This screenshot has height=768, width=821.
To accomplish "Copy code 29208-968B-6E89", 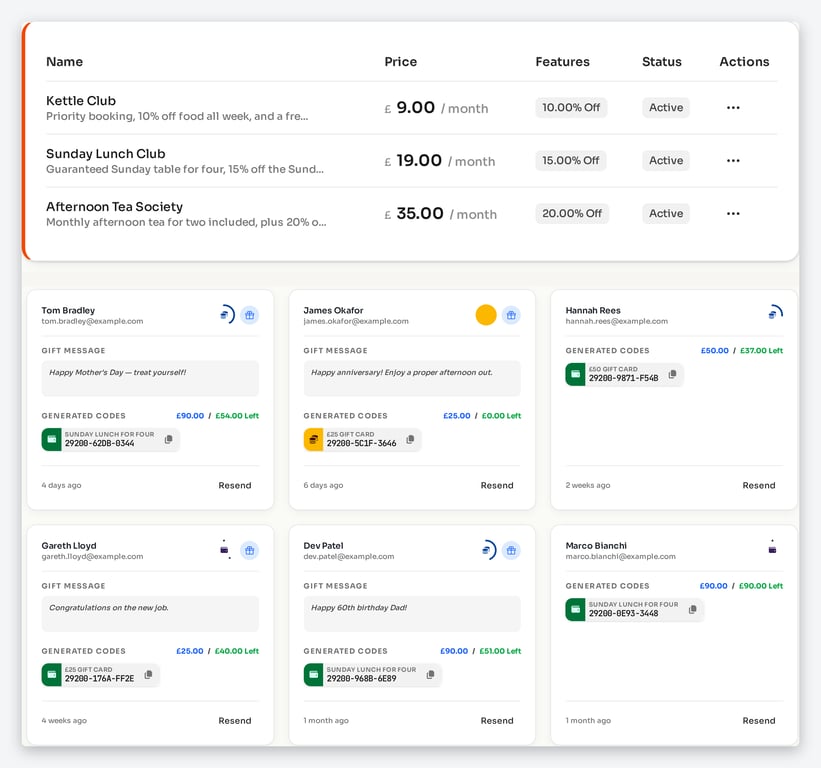I will pyautogui.click(x=430, y=674).
